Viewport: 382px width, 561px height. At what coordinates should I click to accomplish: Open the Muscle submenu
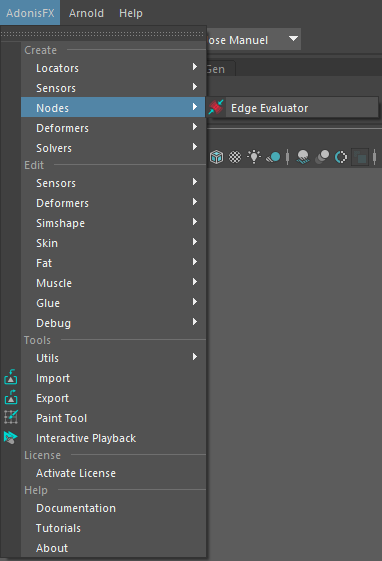tap(113, 283)
